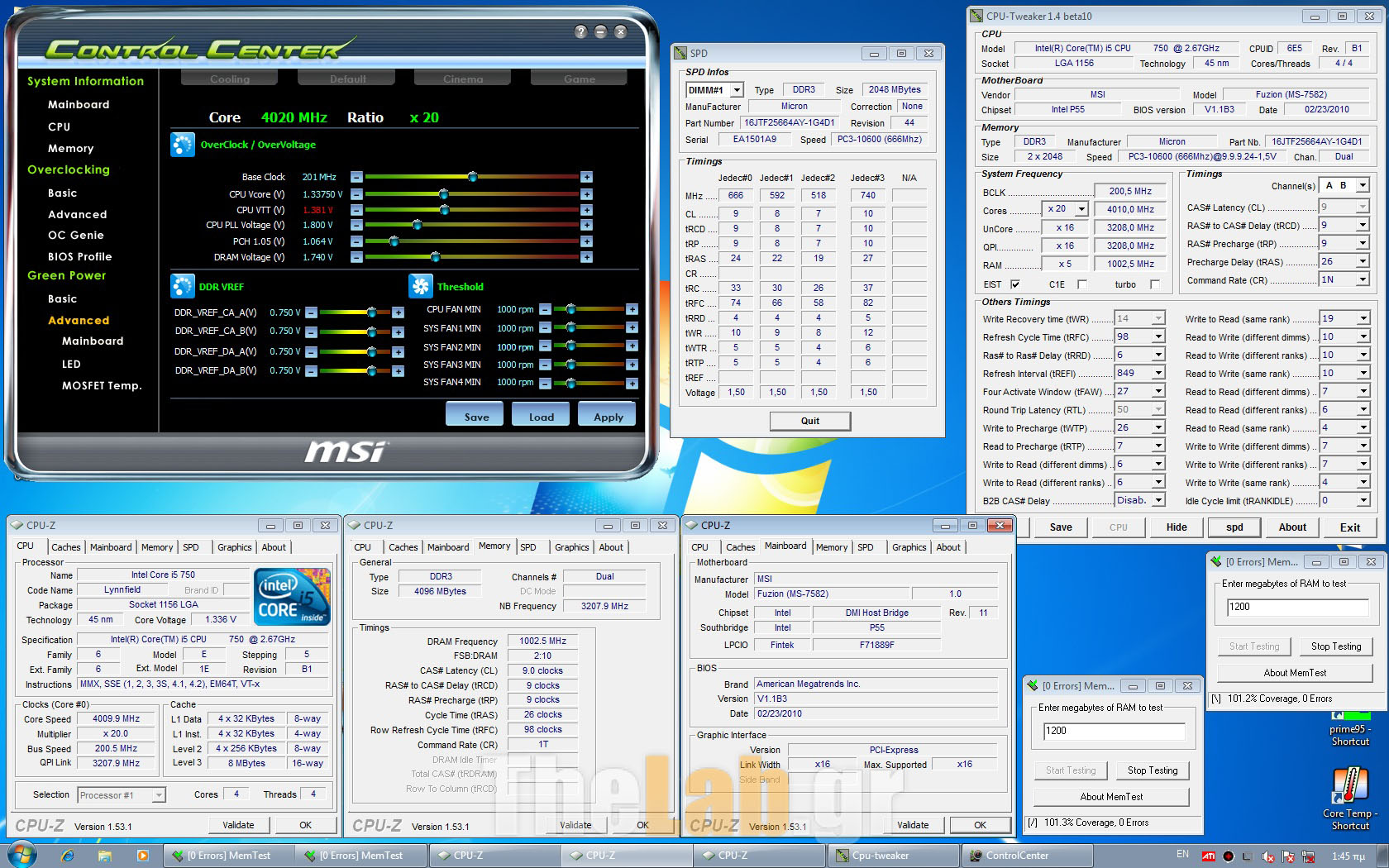1389x868 pixels.
Task: Click the minus icon for CPU Vcore
Action: click(356, 194)
